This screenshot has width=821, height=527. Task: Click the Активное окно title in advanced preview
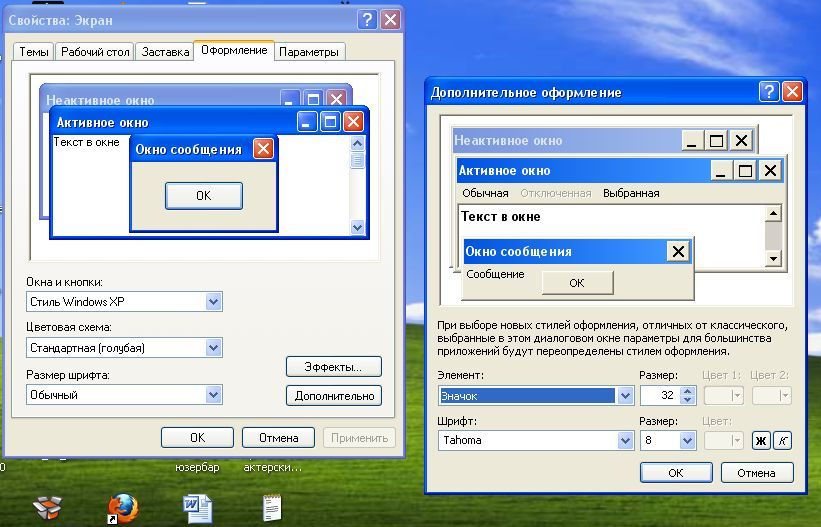click(504, 170)
